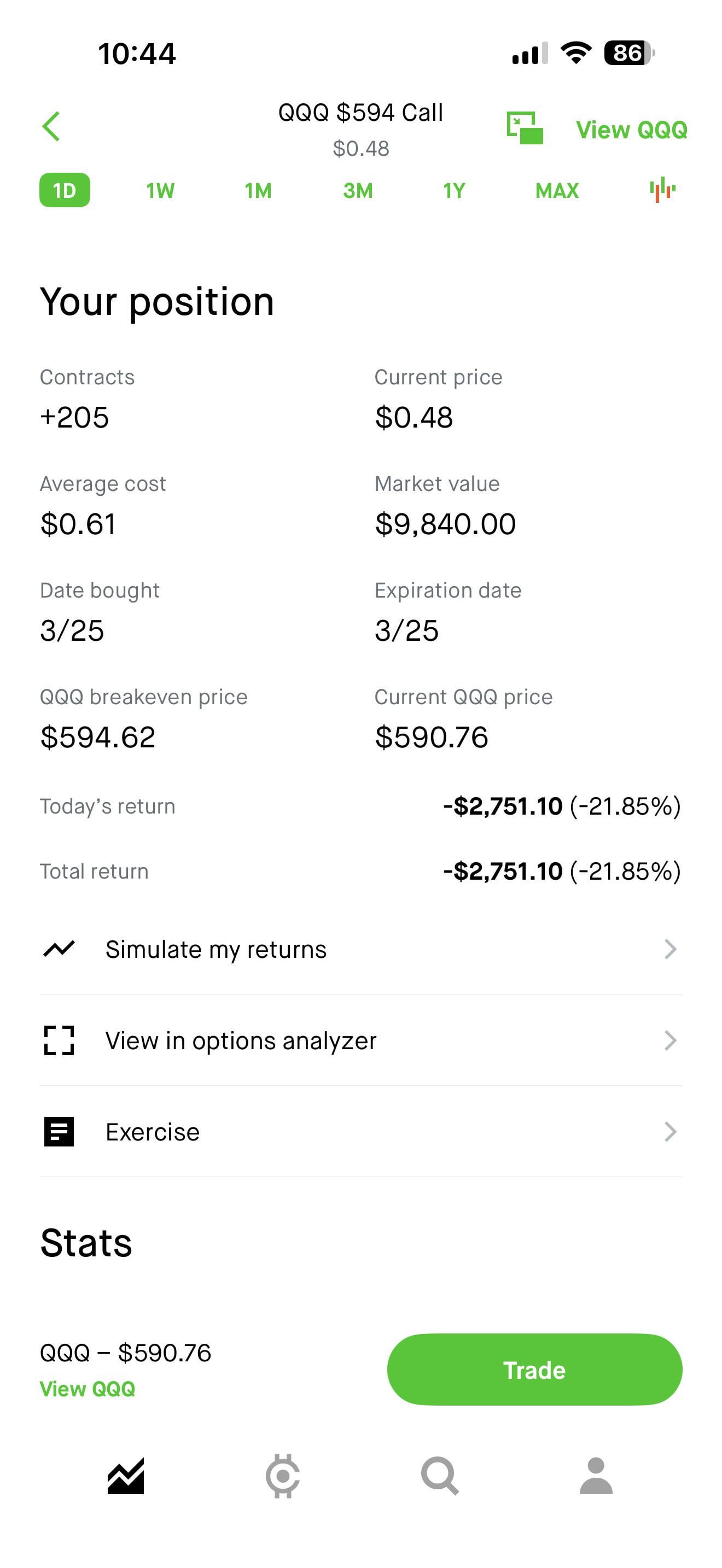Open the picture-in-picture chart icon

[x=524, y=128]
